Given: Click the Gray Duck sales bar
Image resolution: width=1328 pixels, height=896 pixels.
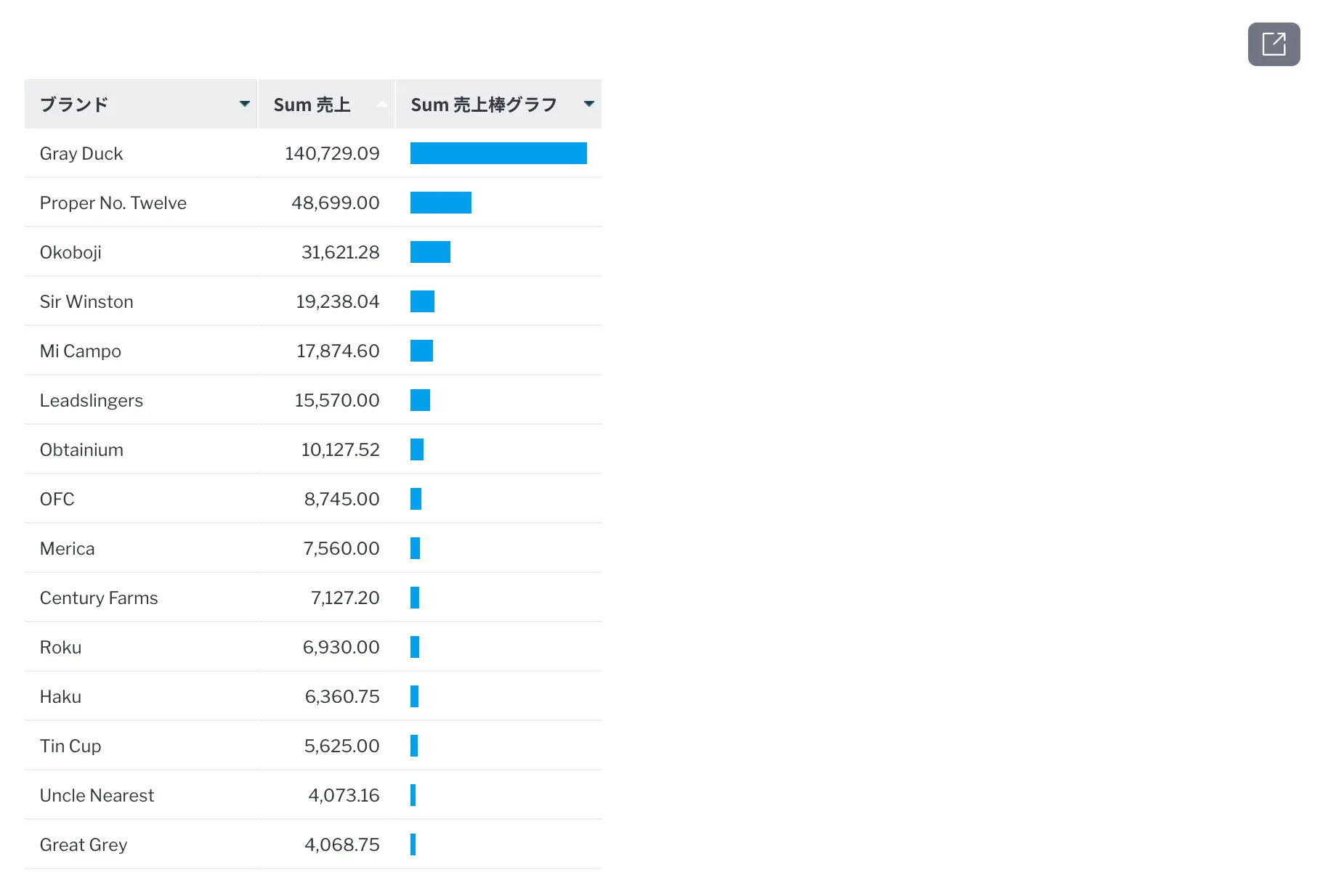Looking at the screenshot, I should click(498, 153).
